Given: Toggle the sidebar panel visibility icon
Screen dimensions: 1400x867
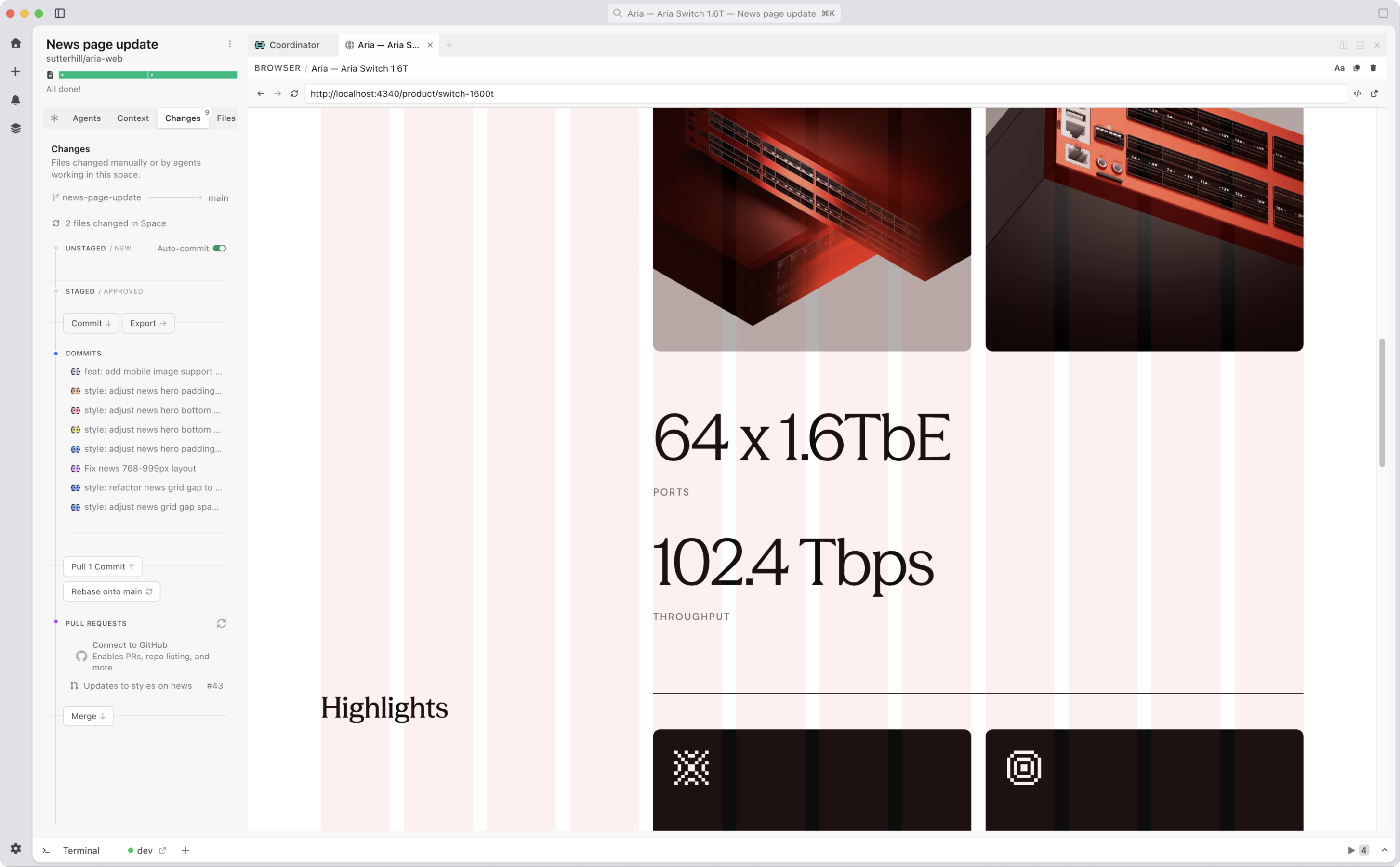Looking at the screenshot, I should coord(60,13).
